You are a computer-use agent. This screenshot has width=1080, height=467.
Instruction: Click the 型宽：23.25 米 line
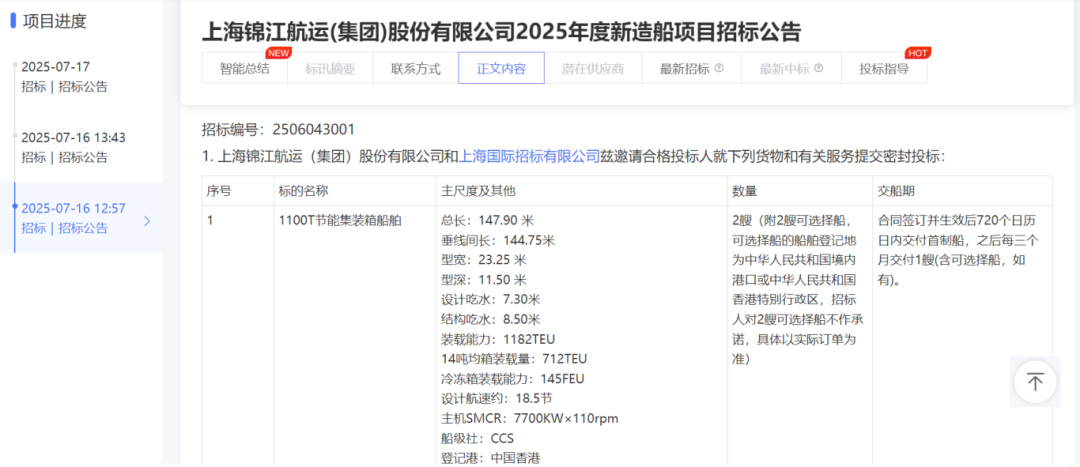point(484,260)
